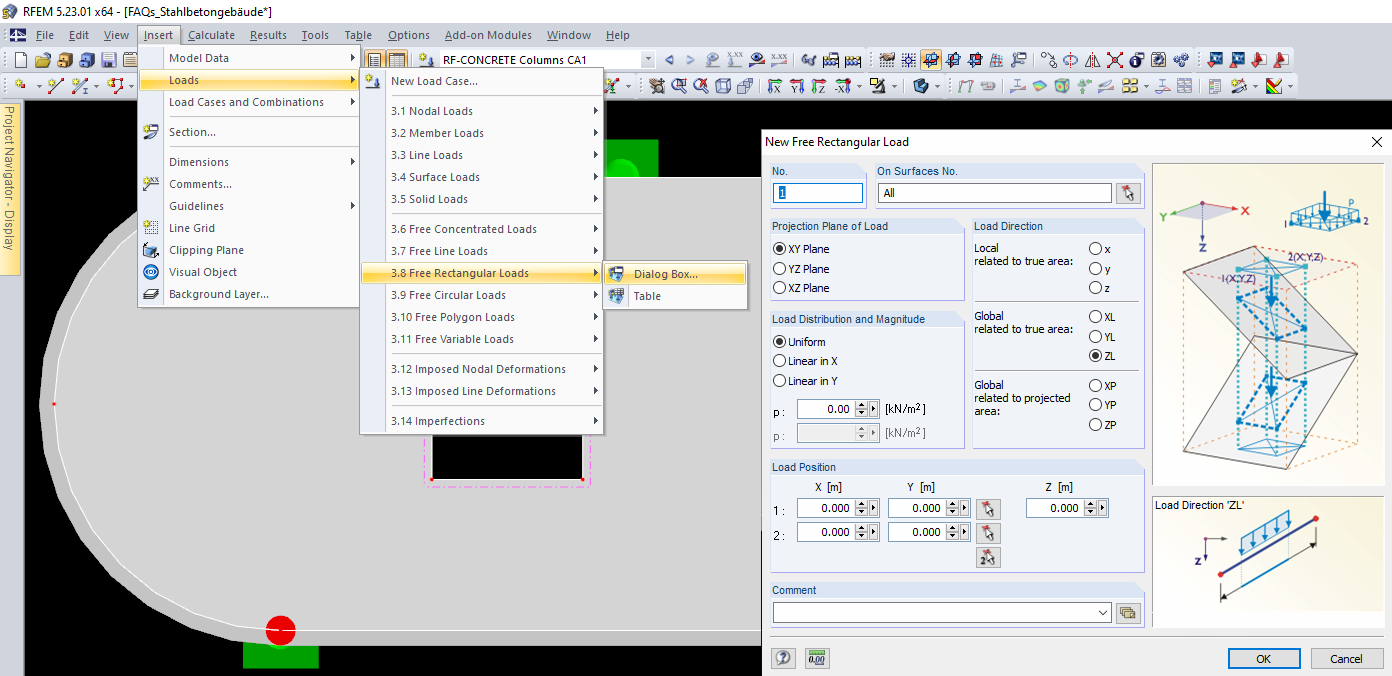1392x676 pixels.
Task: Click the On Surfaces No. input field
Action: (x=995, y=193)
